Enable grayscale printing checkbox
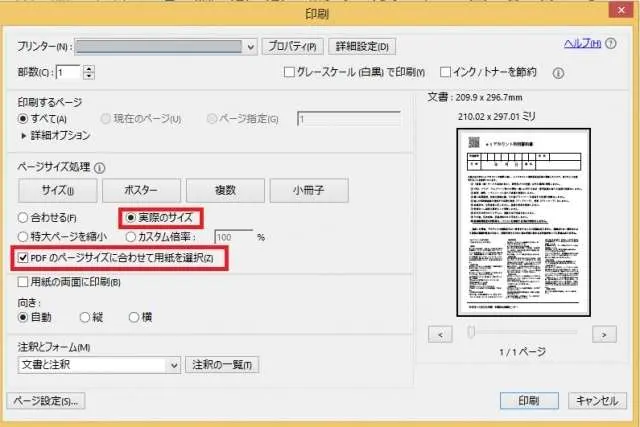This screenshot has height=427, width=640. click(290, 73)
